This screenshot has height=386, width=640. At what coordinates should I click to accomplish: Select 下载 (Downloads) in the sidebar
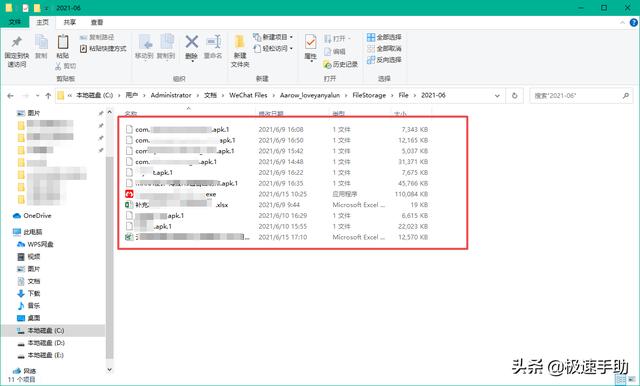[29, 293]
